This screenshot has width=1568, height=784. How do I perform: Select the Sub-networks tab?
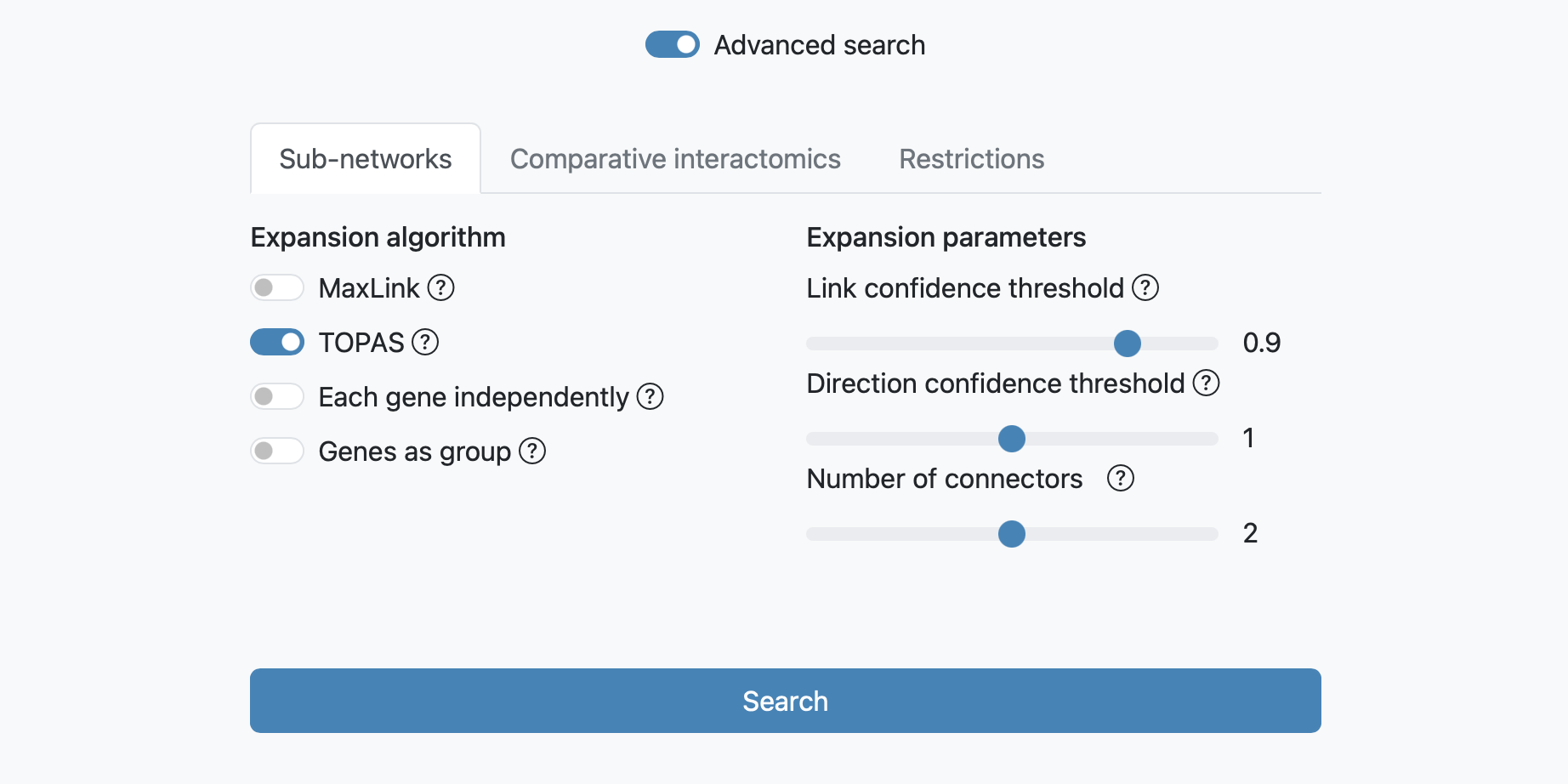(x=366, y=159)
